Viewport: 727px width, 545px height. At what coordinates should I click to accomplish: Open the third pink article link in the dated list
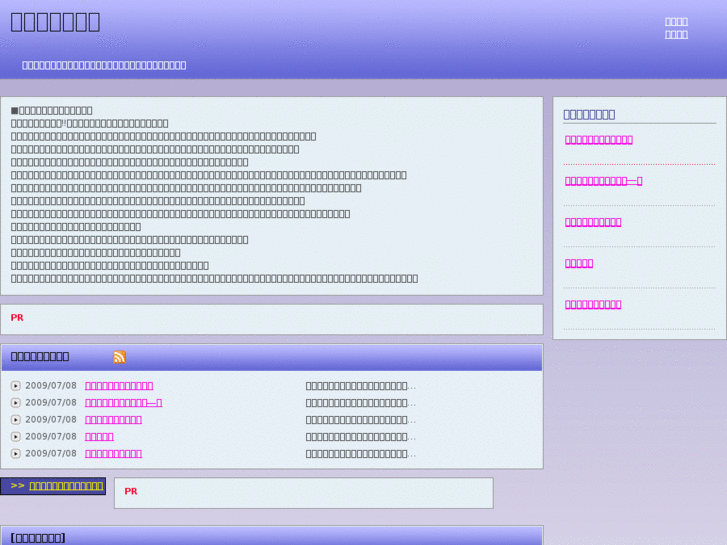(113, 420)
